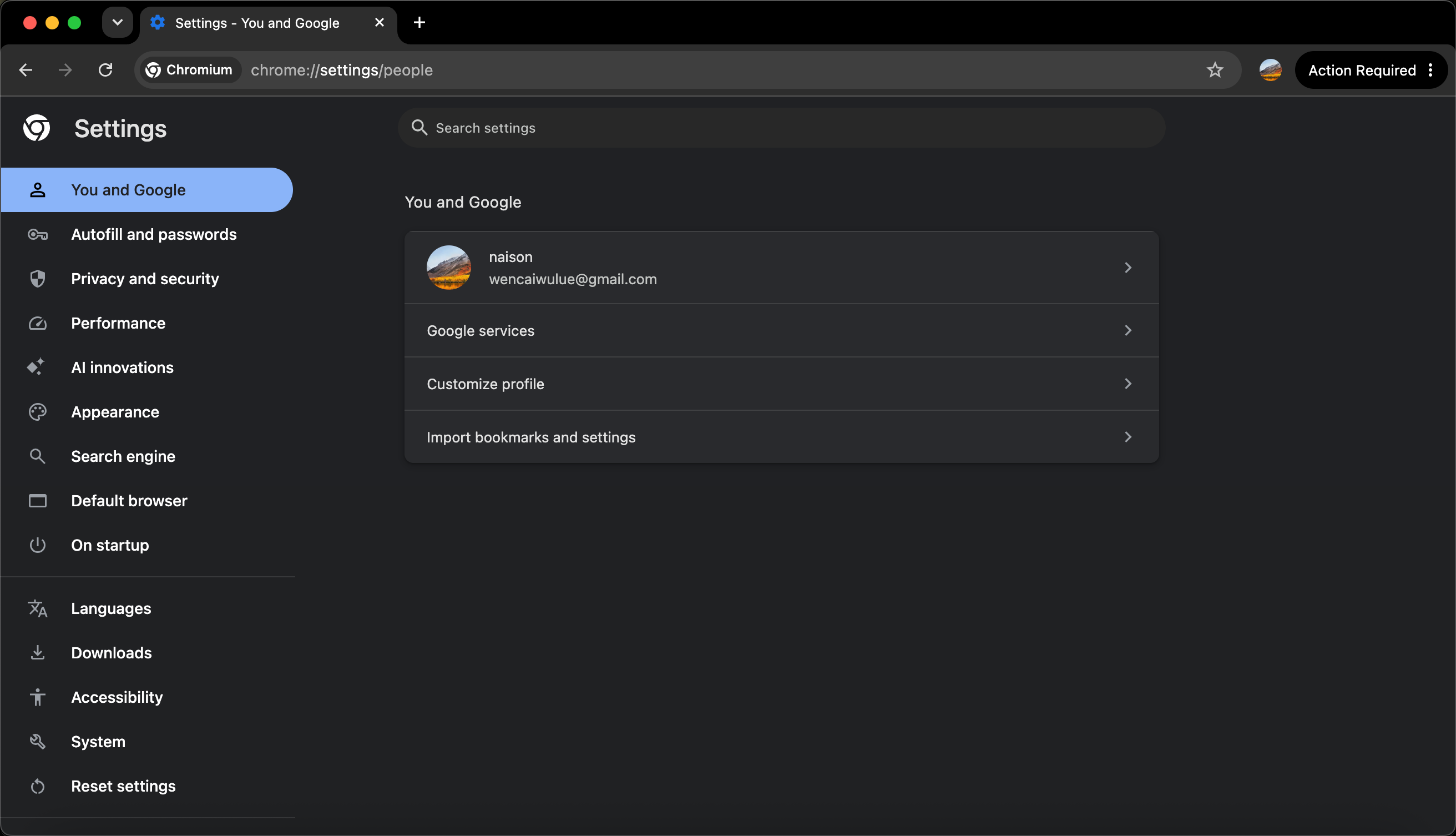Screen dimensions: 1456x836
Task: Click the Chromium logo beside Settings title
Action: [x=37, y=128]
